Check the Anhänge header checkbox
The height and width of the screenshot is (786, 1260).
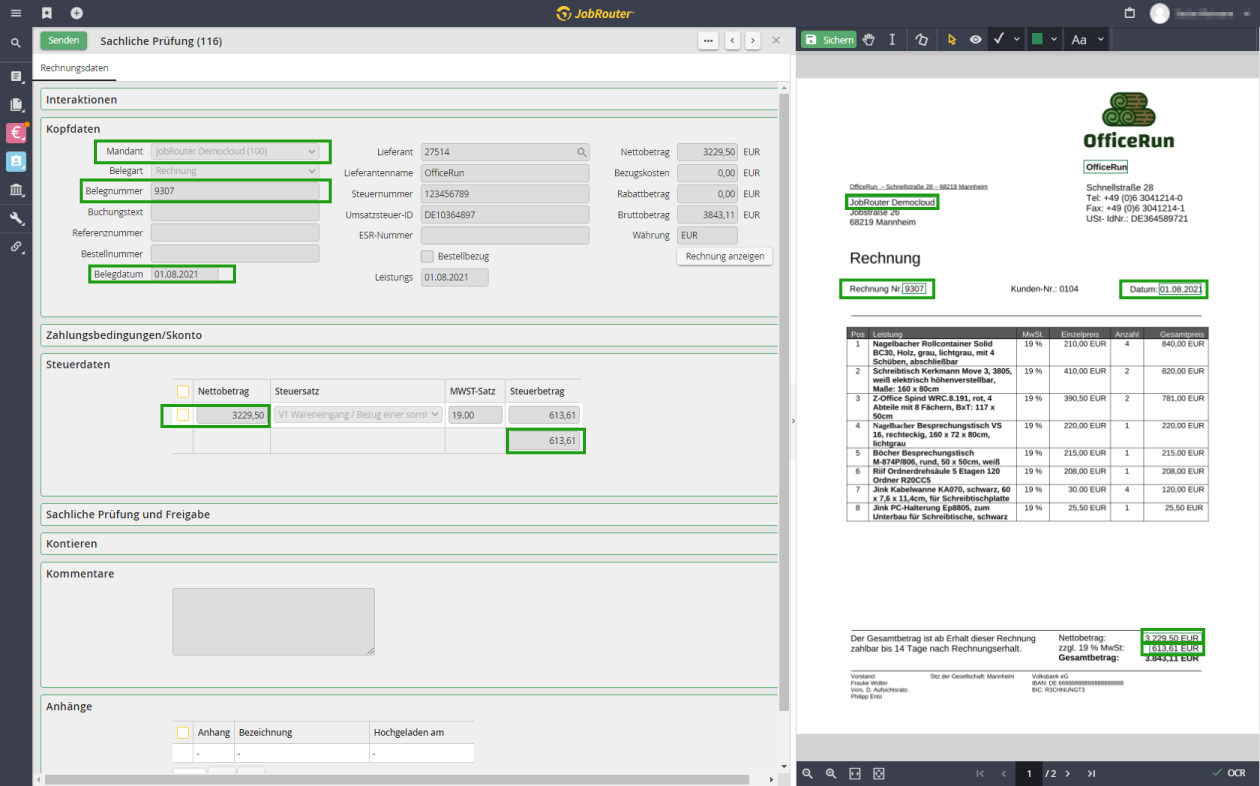pyautogui.click(x=183, y=732)
